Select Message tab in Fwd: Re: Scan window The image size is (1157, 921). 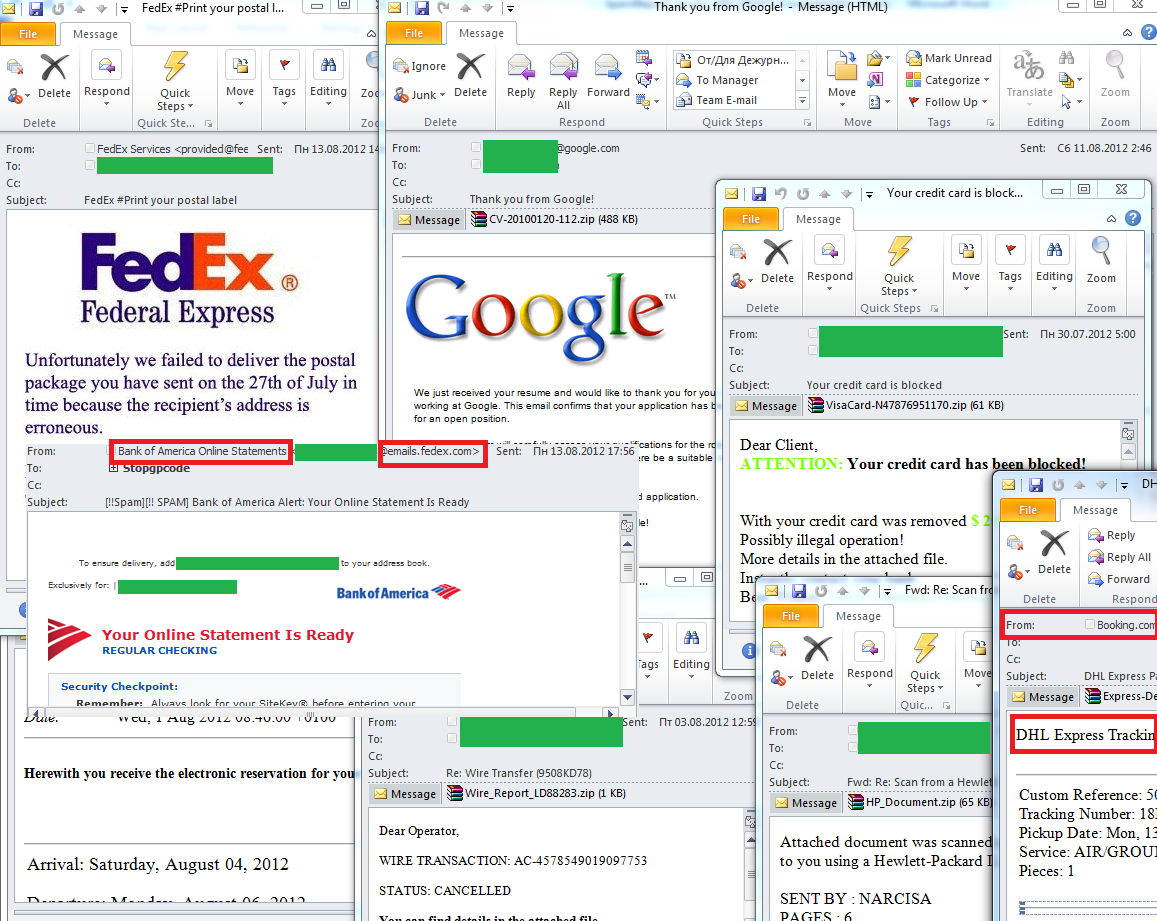(x=858, y=616)
